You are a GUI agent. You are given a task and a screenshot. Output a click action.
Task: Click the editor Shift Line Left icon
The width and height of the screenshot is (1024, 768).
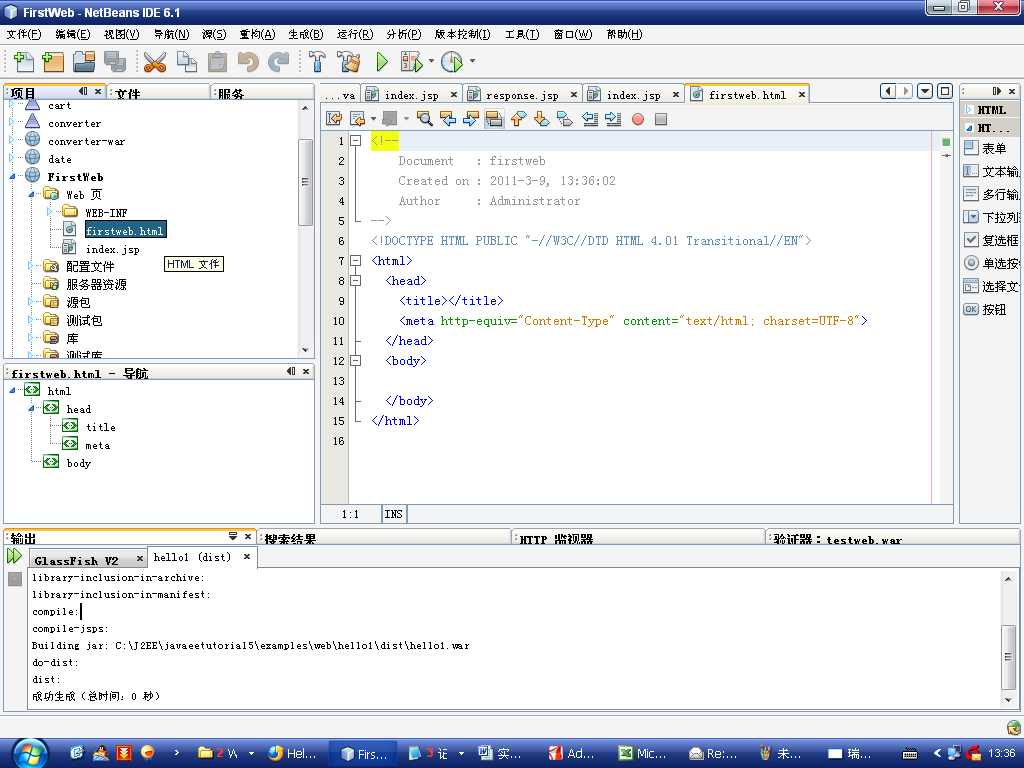[590, 119]
